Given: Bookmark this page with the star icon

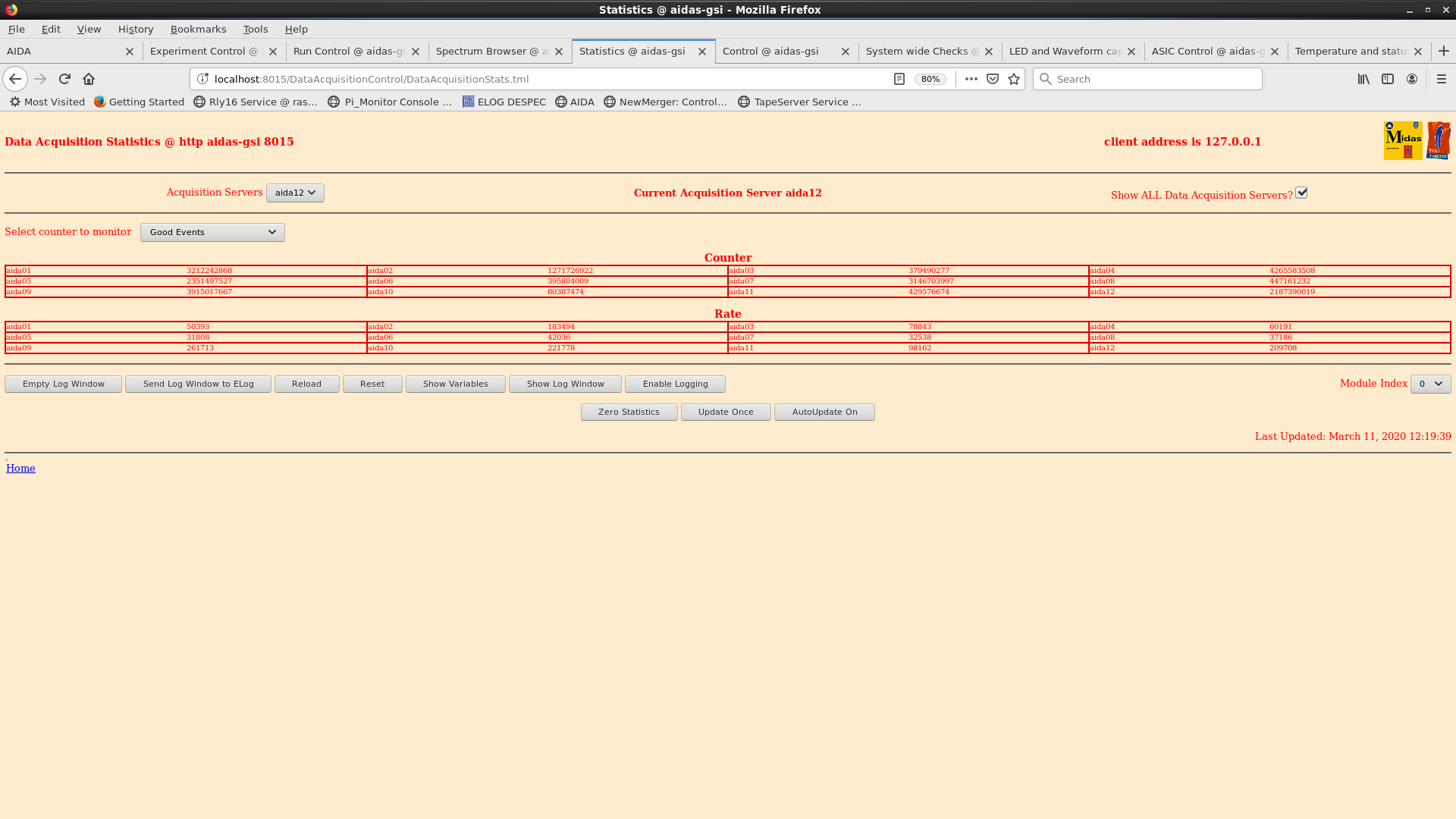Looking at the screenshot, I should pos(1014,79).
